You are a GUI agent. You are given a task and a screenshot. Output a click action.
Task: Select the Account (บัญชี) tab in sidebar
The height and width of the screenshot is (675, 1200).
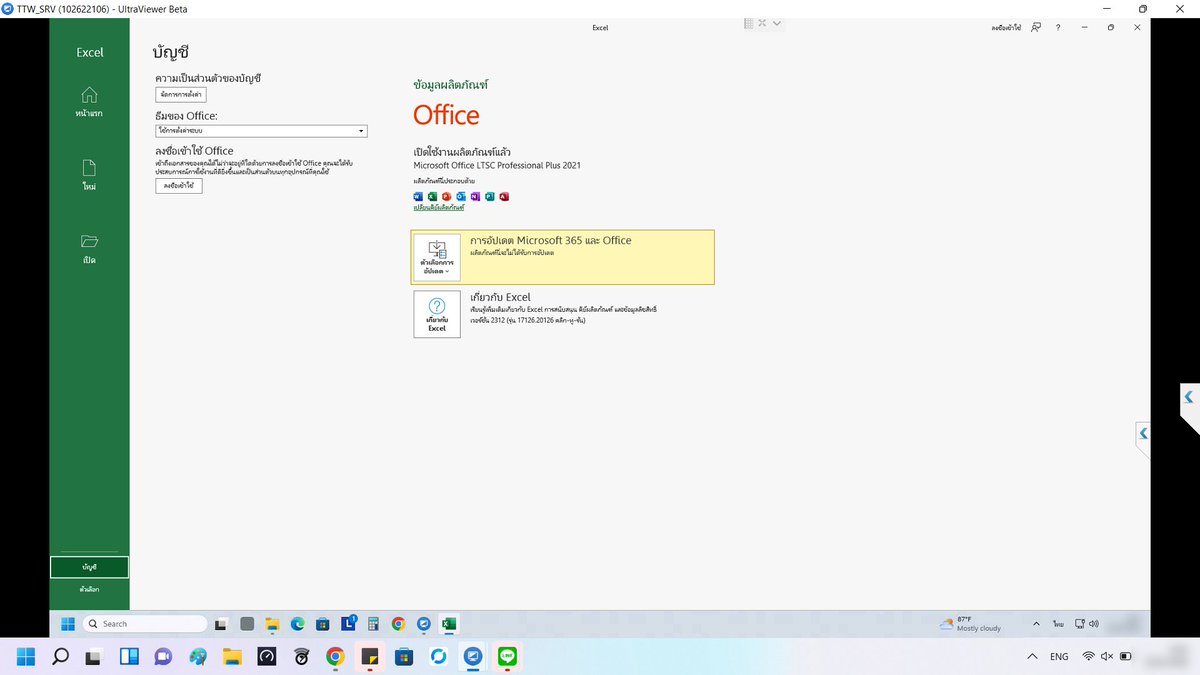point(89,567)
